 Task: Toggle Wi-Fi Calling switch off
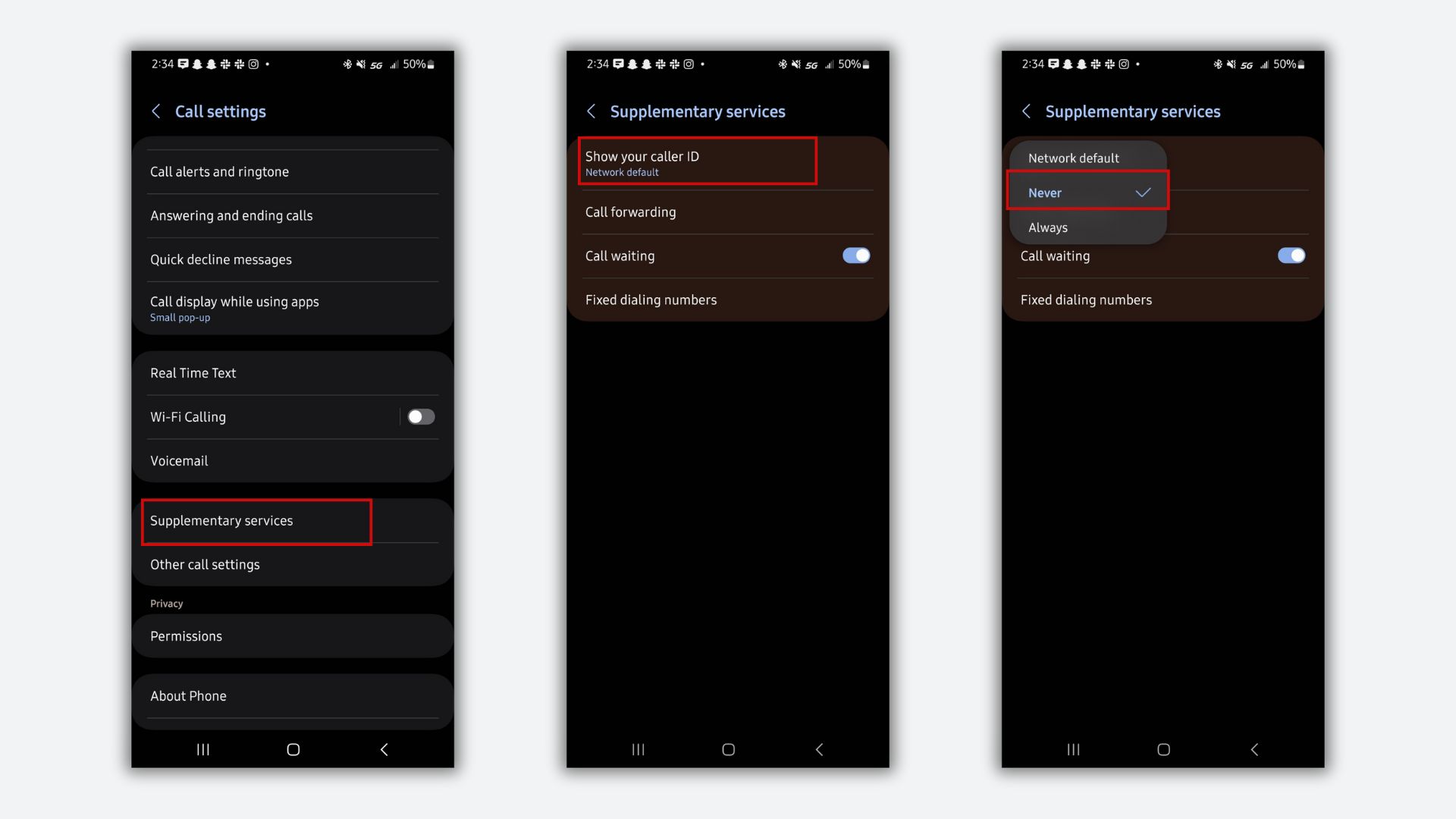point(420,416)
